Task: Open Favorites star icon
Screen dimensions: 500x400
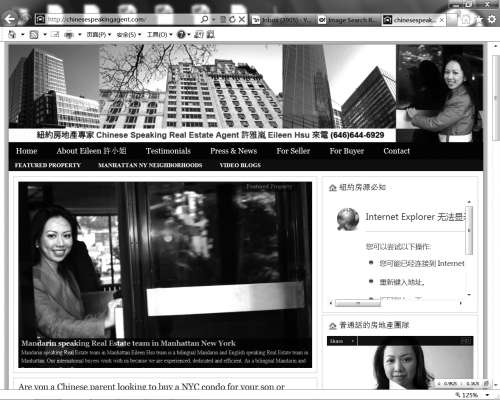Action: [479, 20]
